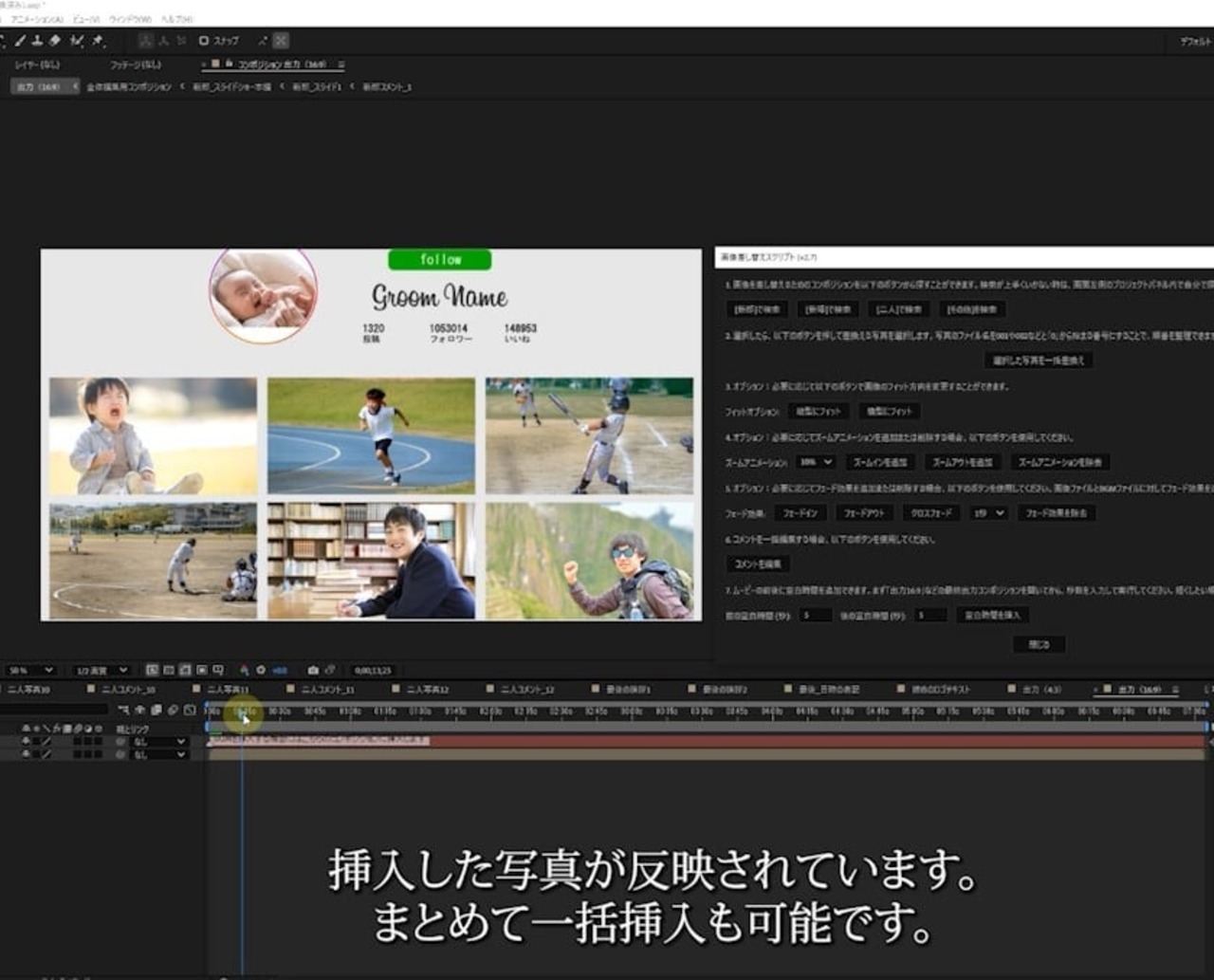Click the front blank time input field
This screenshot has height=980, width=1214.
point(815,616)
